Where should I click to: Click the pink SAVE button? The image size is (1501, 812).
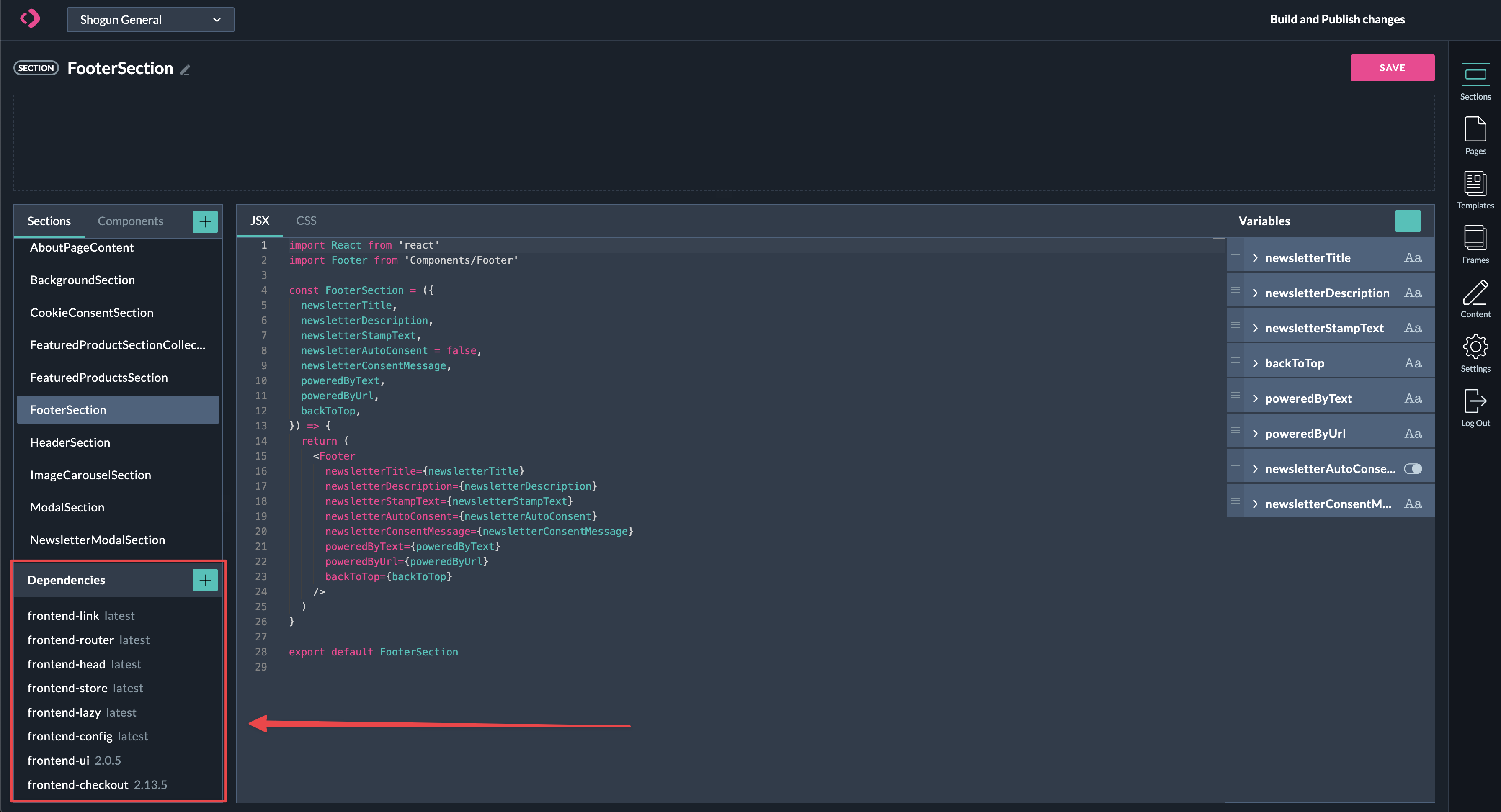coord(1392,67)
